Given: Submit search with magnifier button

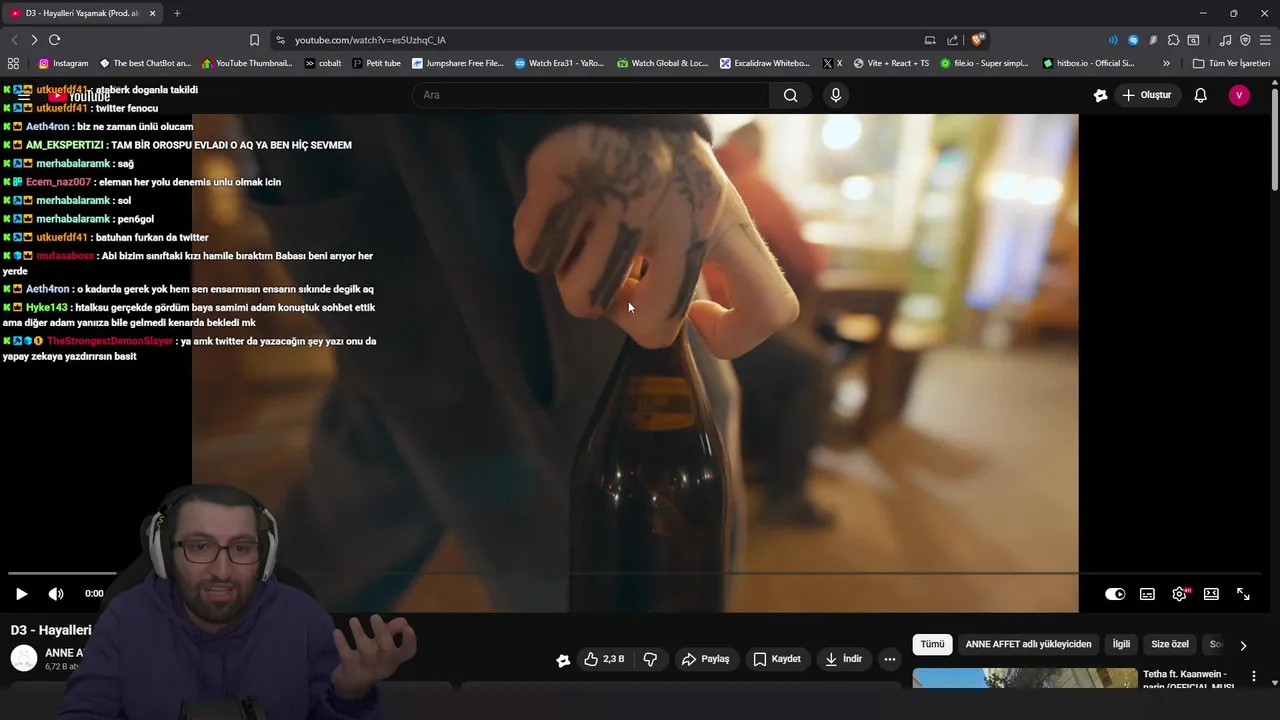Looking at the screenshot, I should [791, 95].
